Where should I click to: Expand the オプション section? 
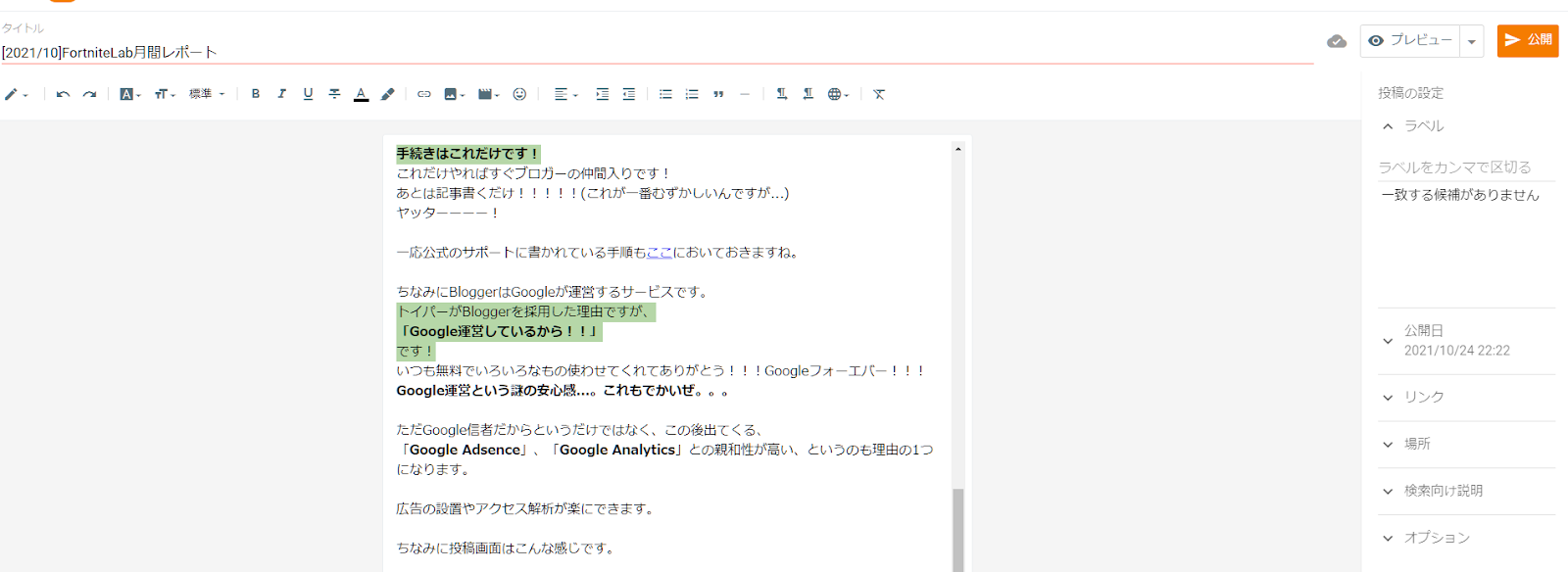click(1466, 538)
